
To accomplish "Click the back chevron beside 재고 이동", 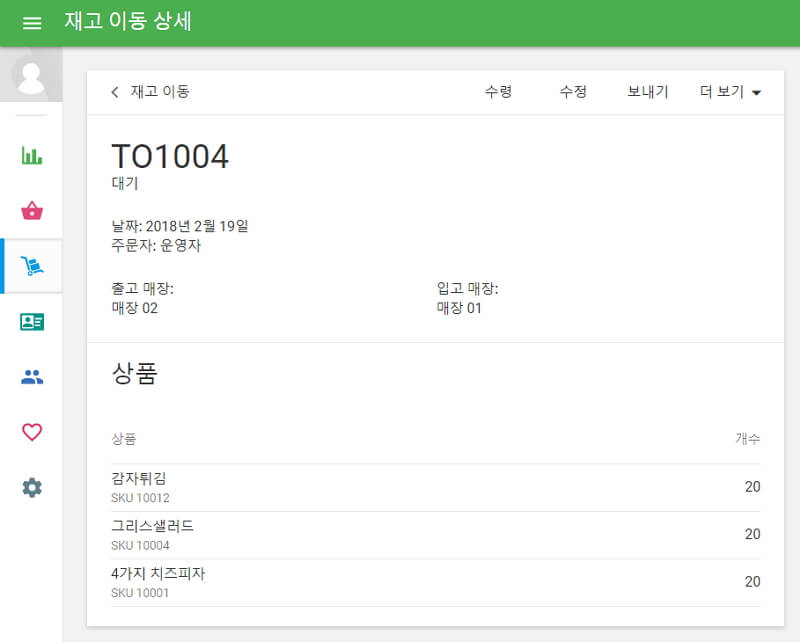I will pyautogui.click(x=114, y=91).
